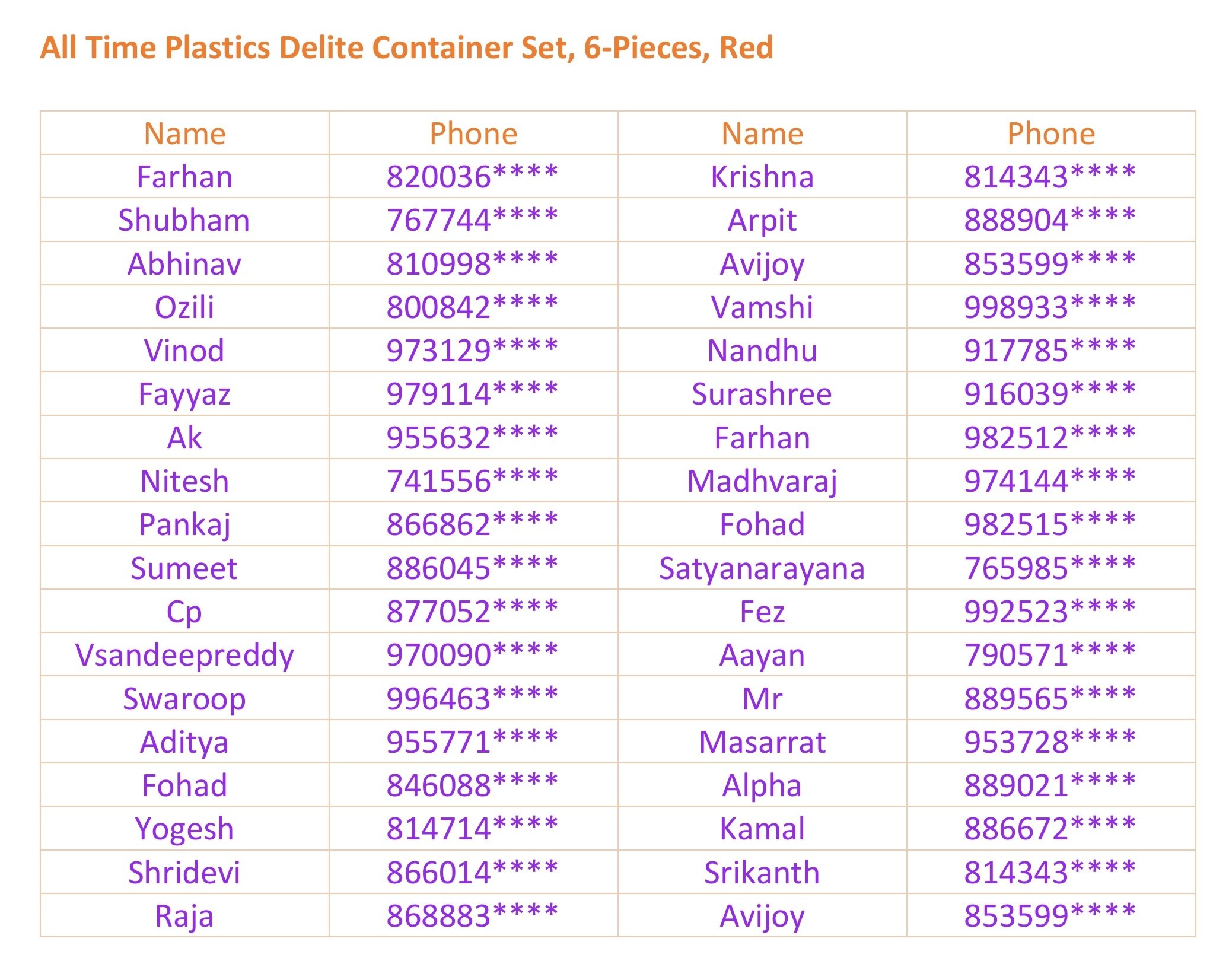Select the Ozili name cell

coord(184,307)
